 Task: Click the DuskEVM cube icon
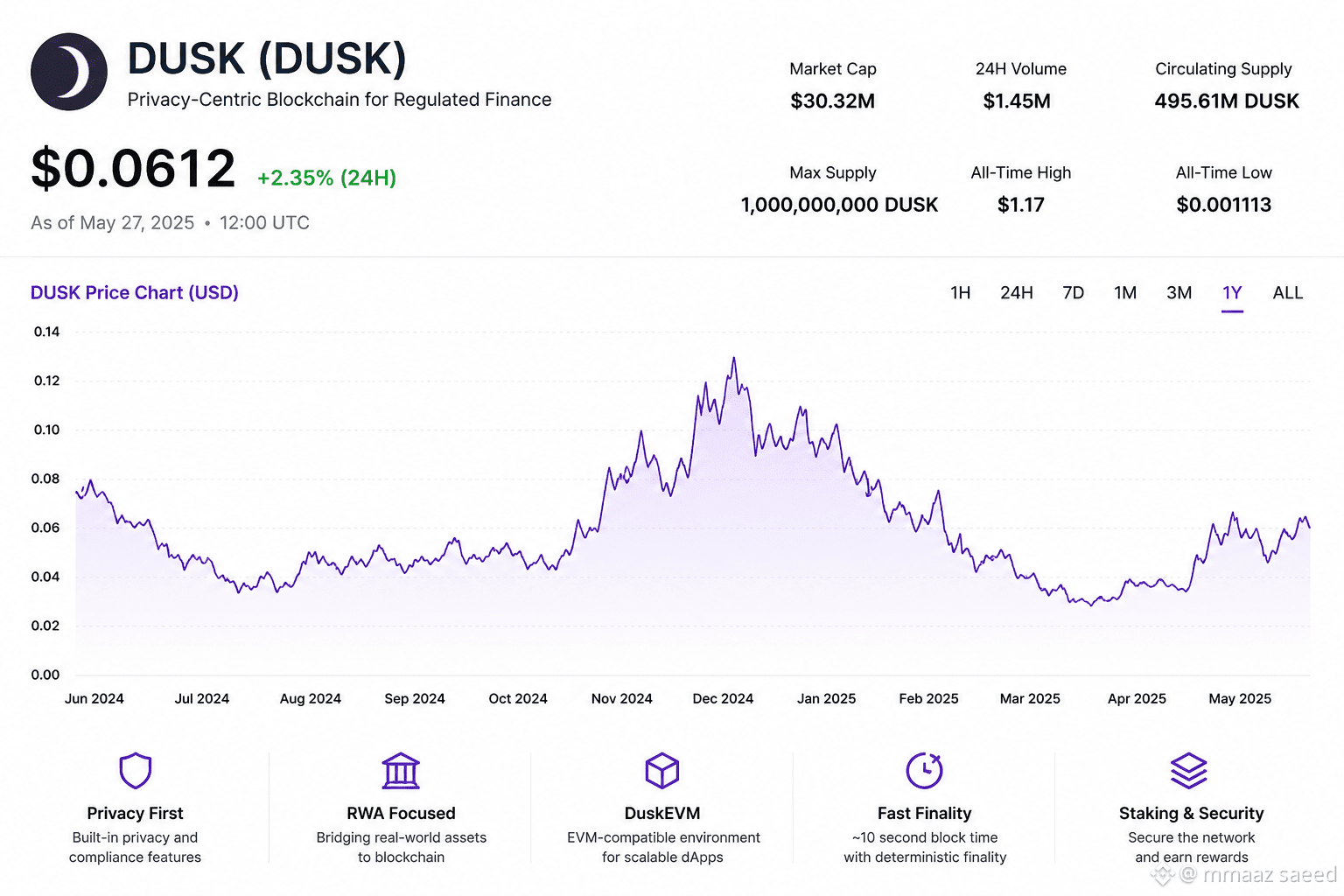662,771
